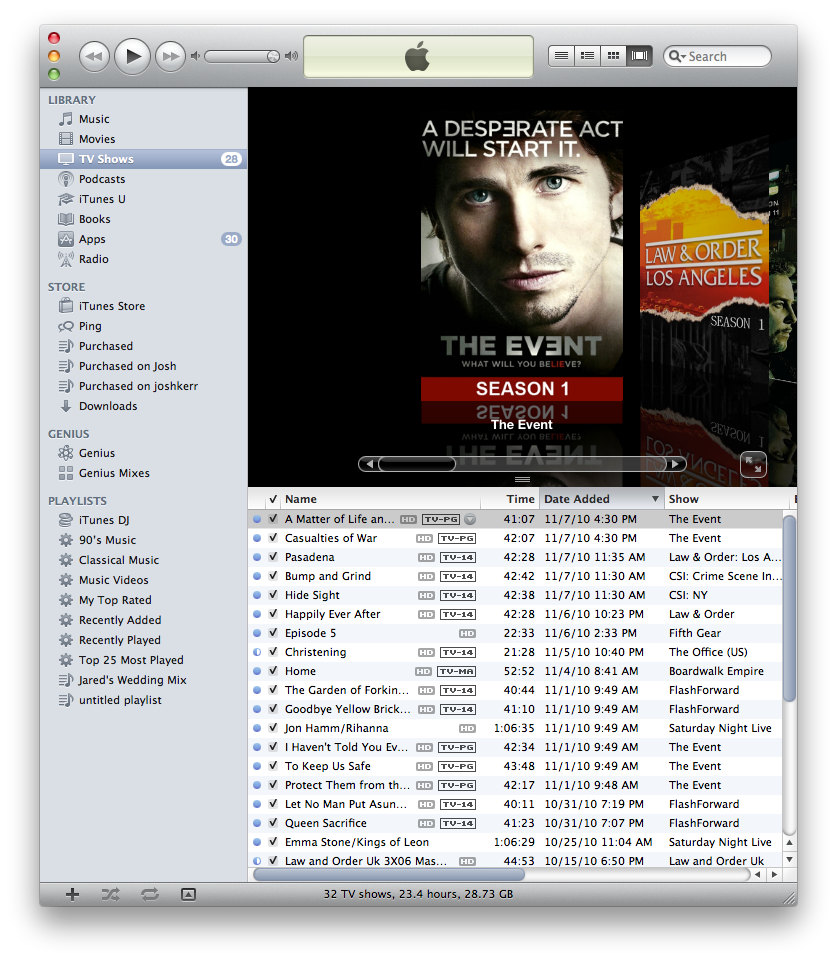
Task: Select Queen Sacrifice episode row
Action: tap(515, 823)
